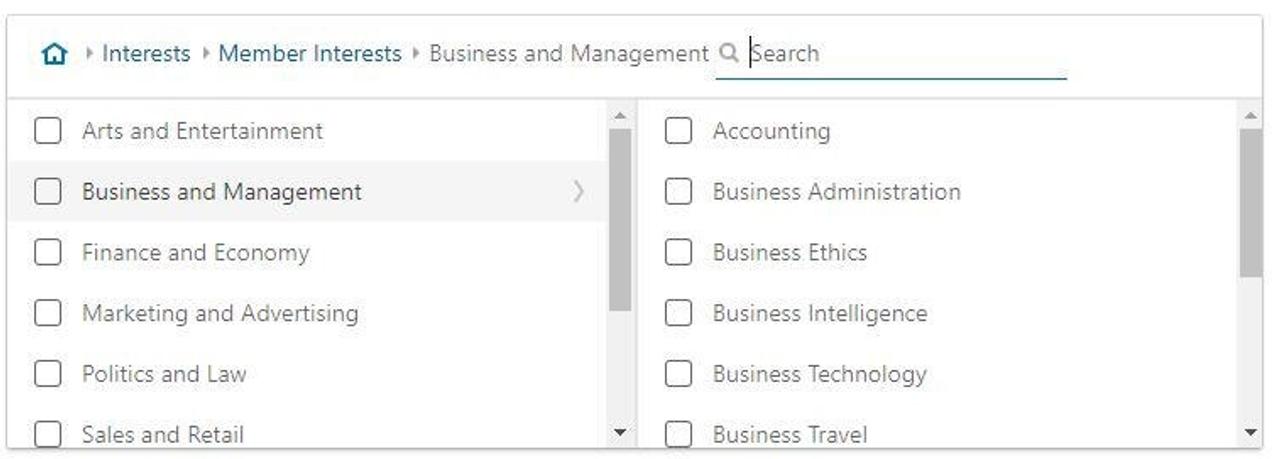1280x459 pixels.
Task: Open the Interests breadcrumb link
Action: click(146, 54)
